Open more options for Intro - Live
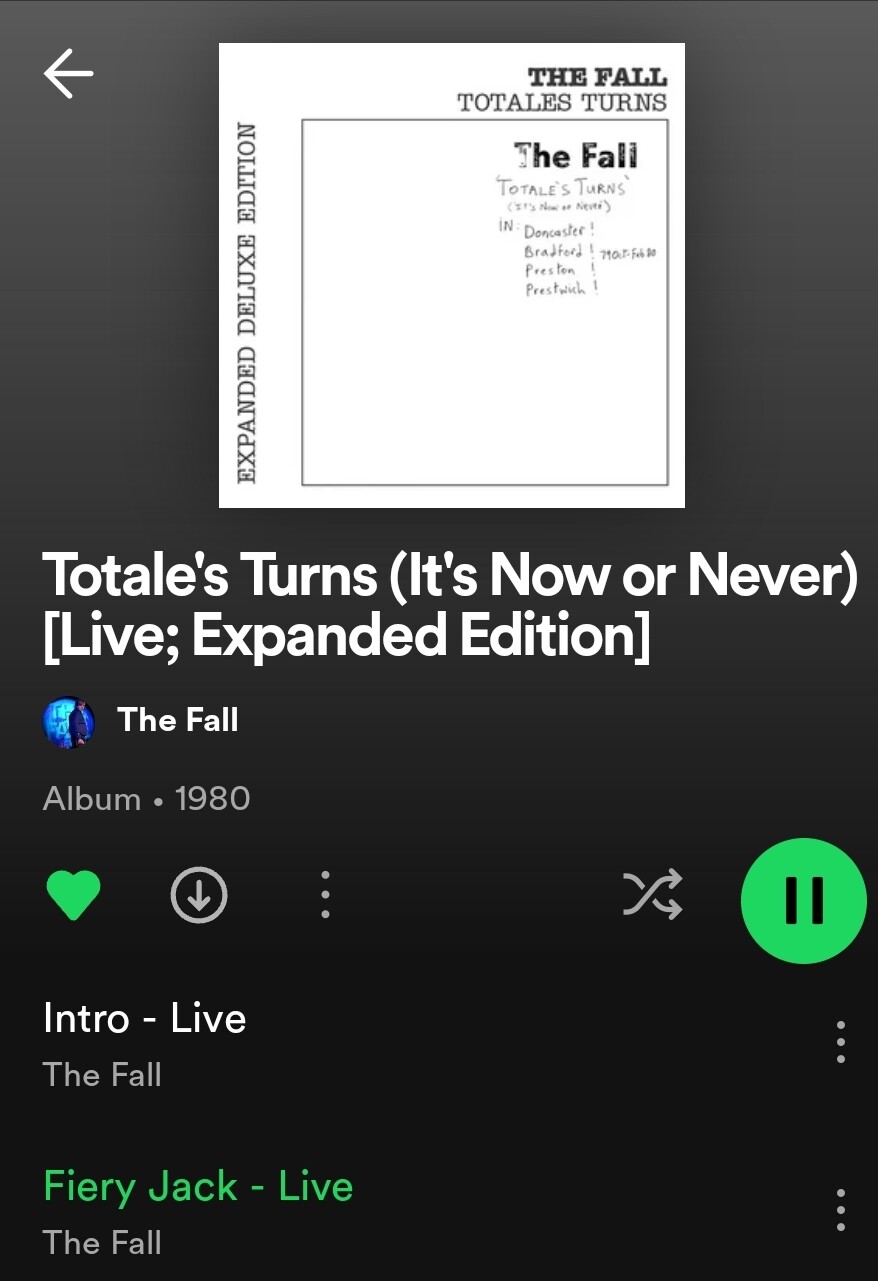Screen dimensions: 878x1281 (841, 1042)
